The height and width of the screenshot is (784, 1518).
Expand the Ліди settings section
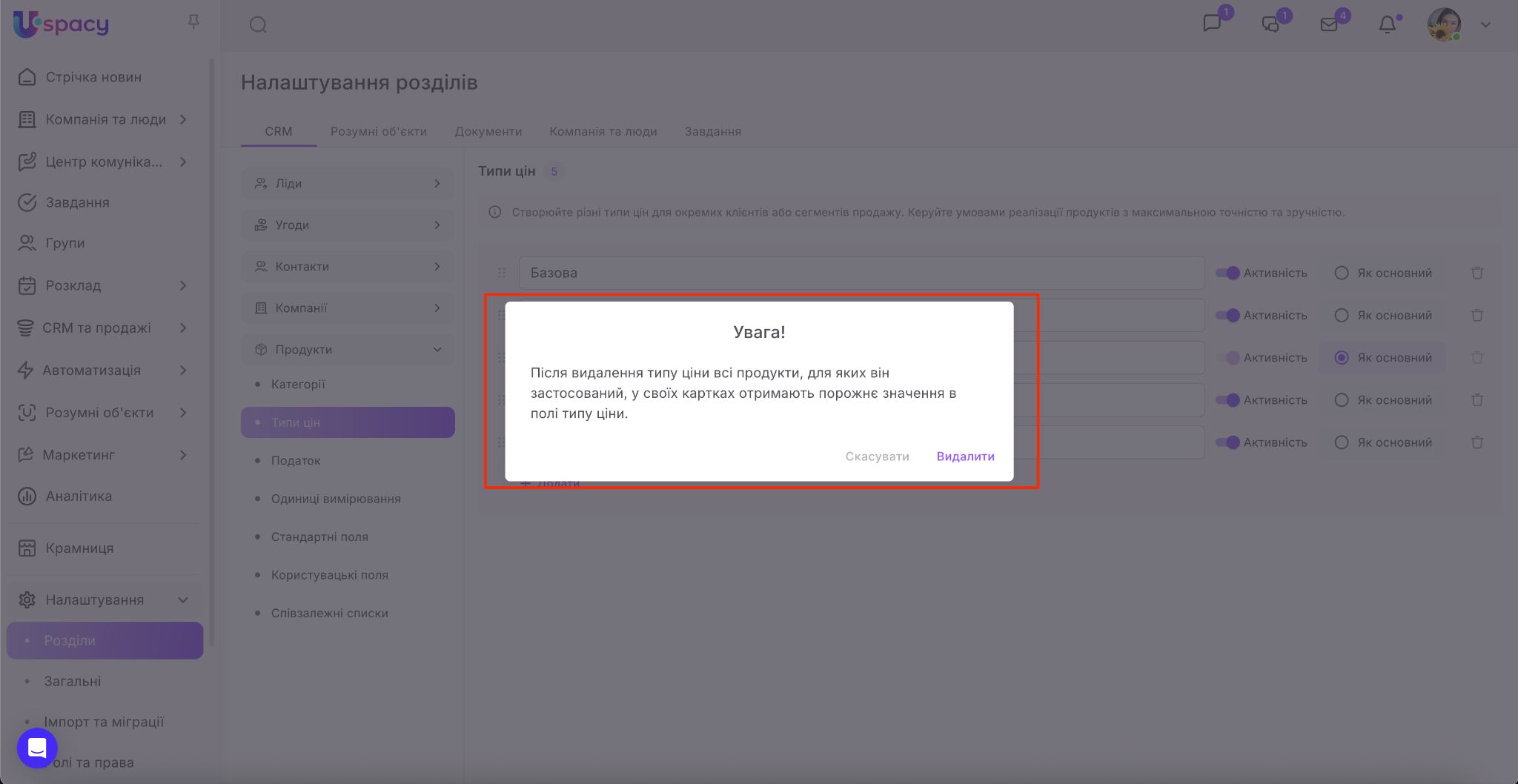pyautogui.click(x=348, y=184)
